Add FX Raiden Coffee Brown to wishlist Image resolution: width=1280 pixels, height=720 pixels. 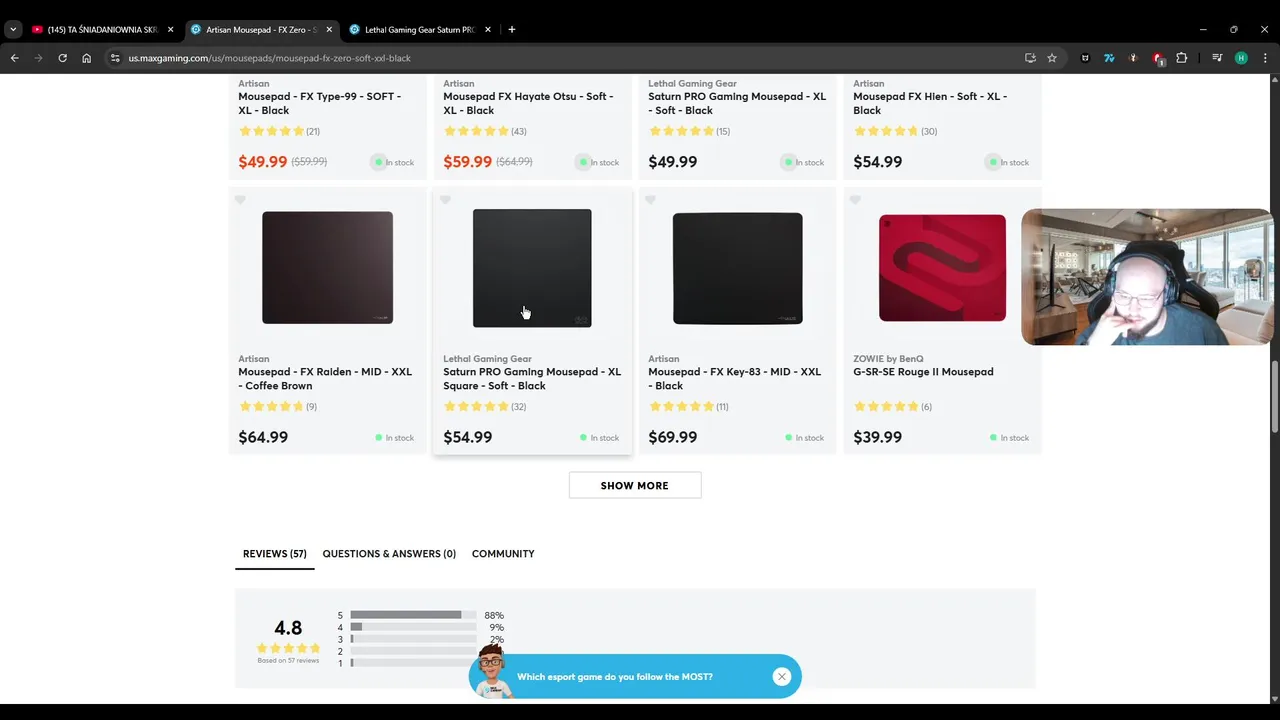pos(240,200)
